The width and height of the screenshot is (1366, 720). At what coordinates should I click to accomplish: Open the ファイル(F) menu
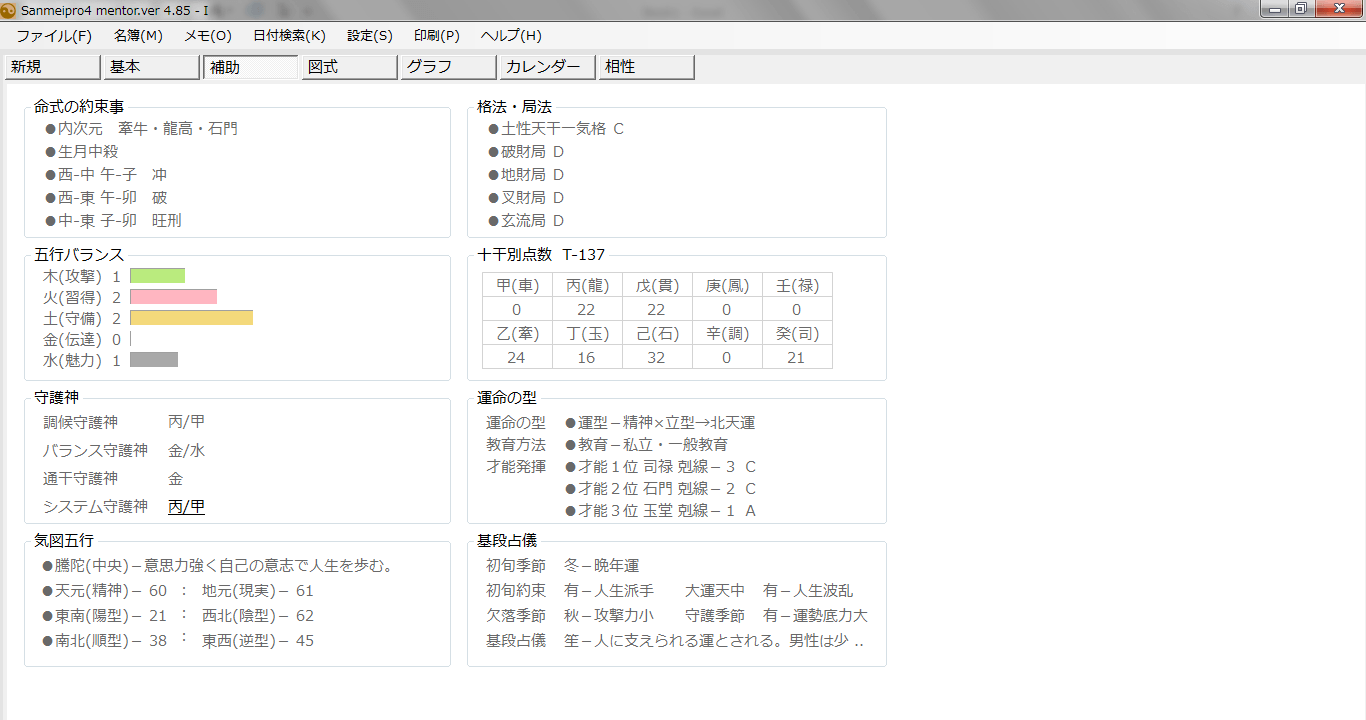(x=54, y=36)
